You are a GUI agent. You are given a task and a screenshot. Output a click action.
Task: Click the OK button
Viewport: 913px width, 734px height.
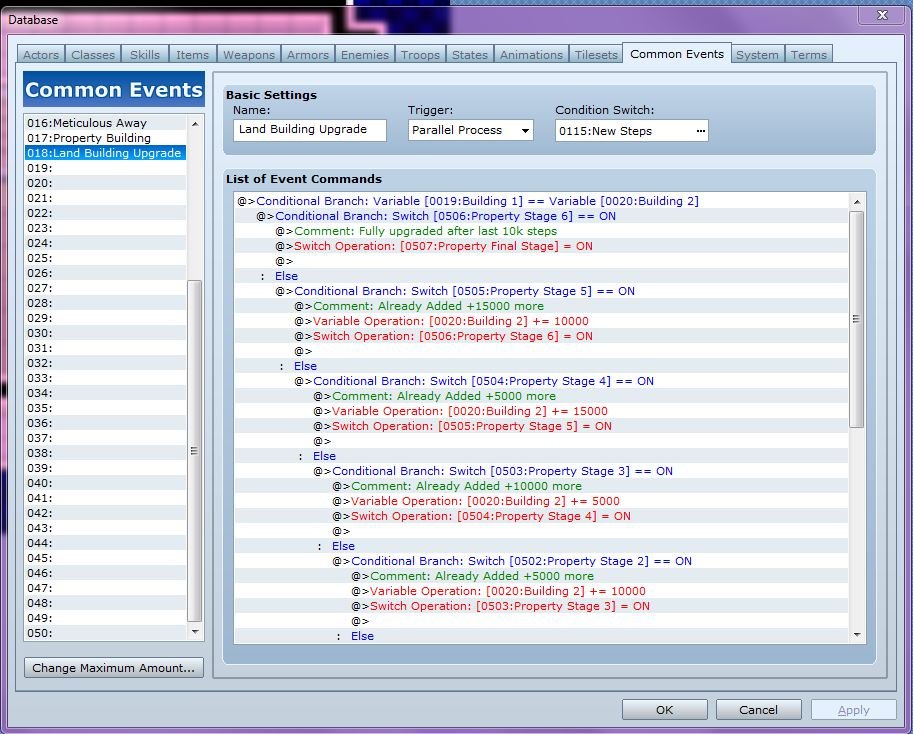(664, 710)
